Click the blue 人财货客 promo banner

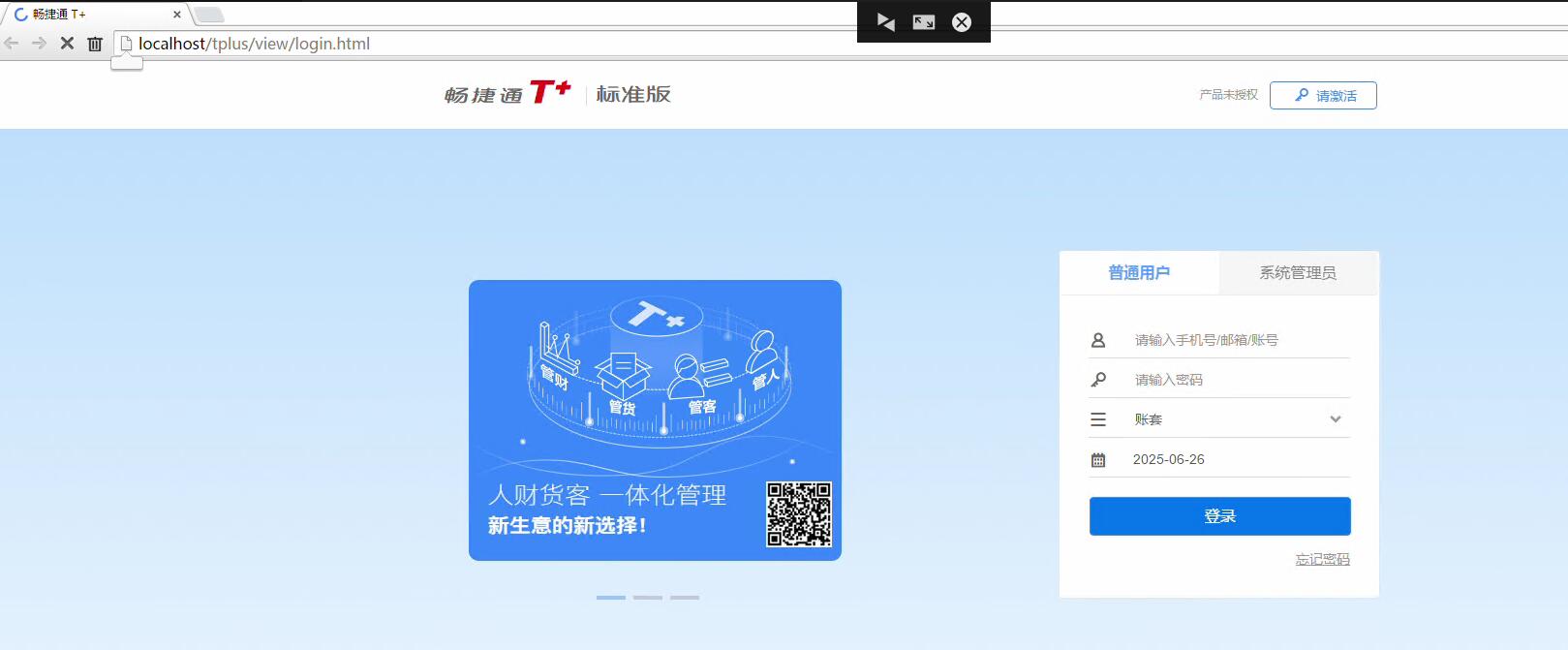click(x=655, y=420)
